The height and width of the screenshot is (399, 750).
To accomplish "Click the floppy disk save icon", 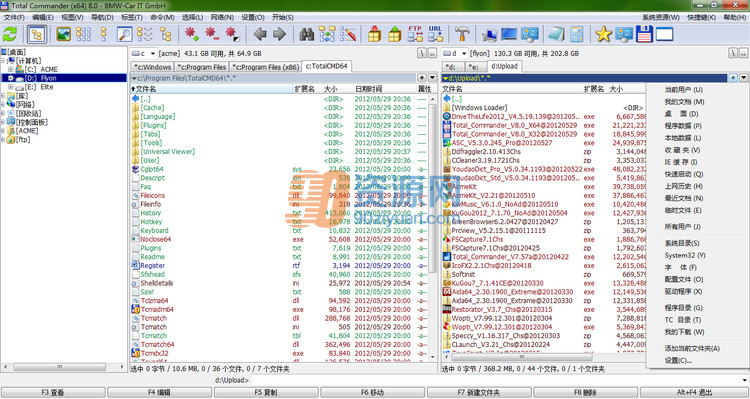I will tap(644, 34).
